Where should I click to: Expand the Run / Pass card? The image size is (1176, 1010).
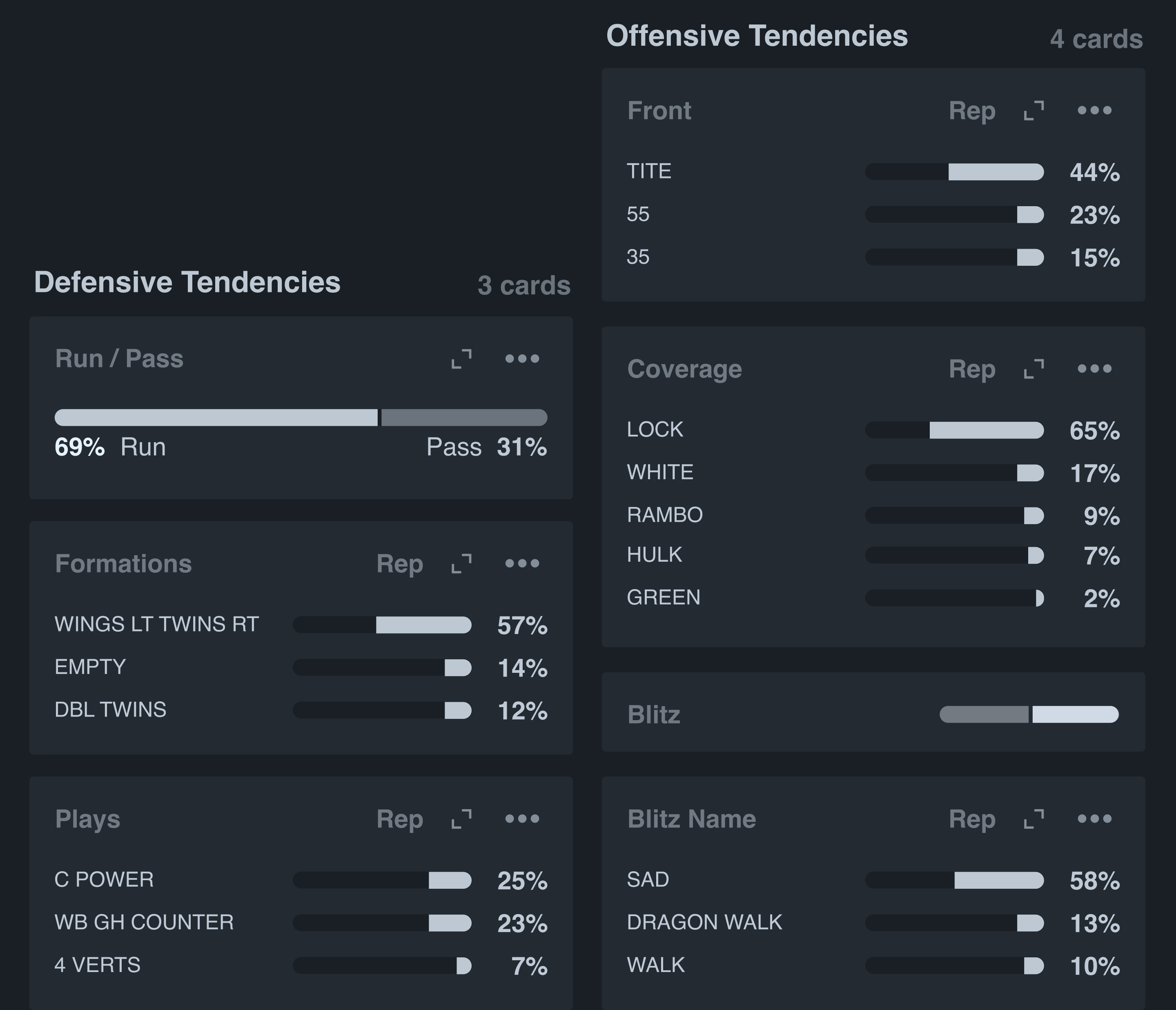461,358
